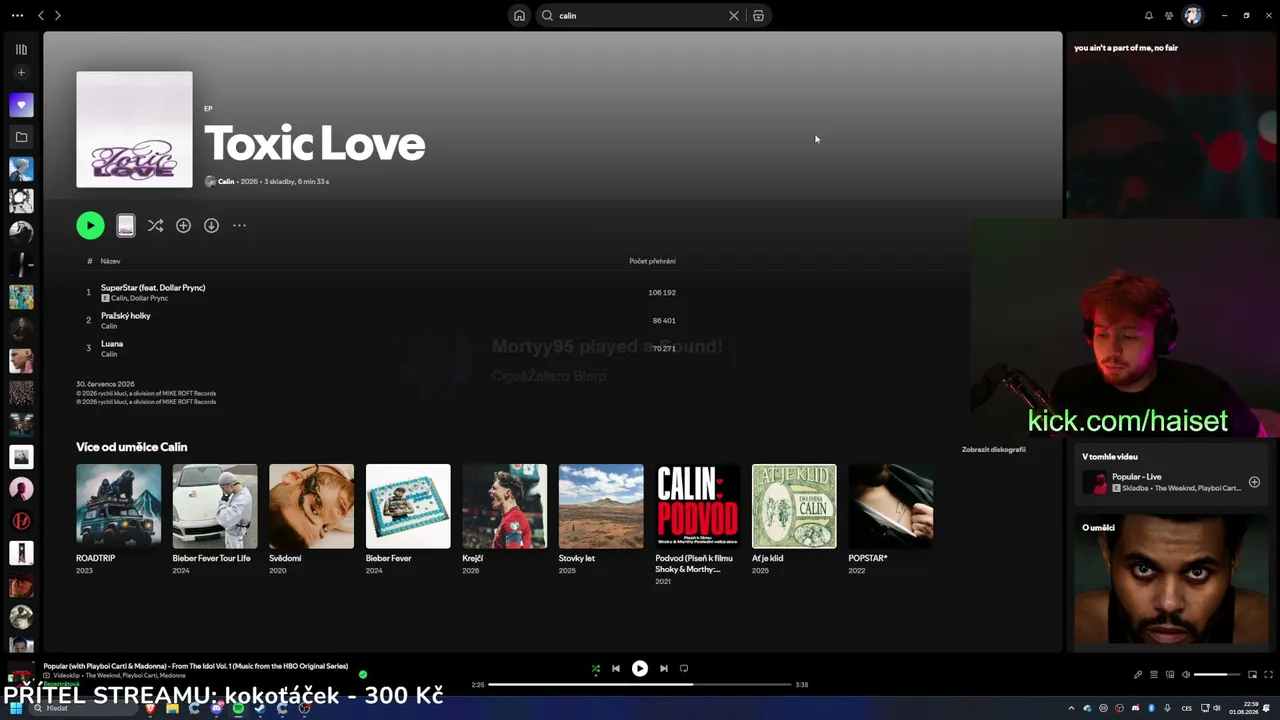
Task: Open the Toxic Love cover art
Action: [x=134, y=129]
